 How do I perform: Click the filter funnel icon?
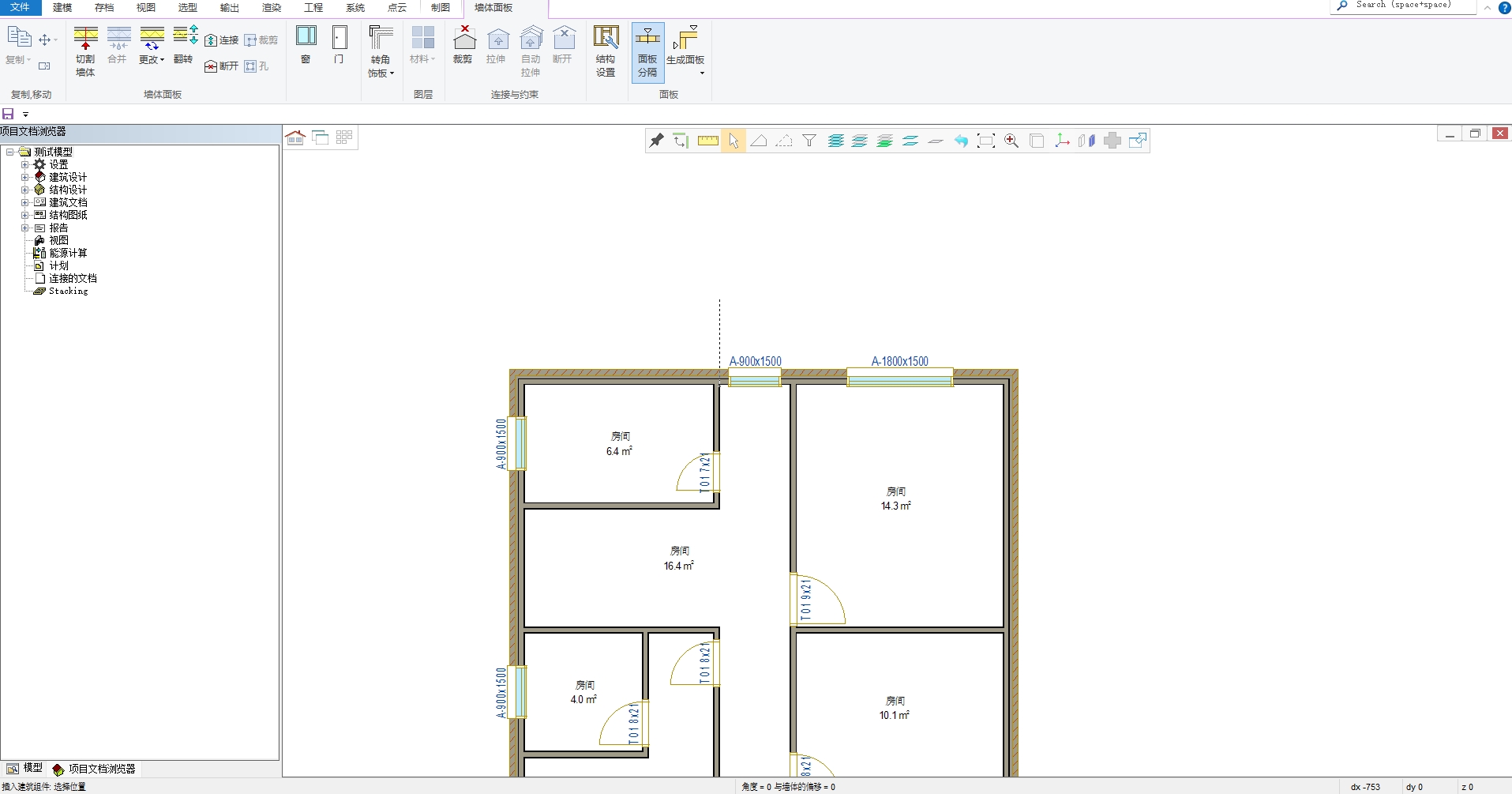(809, 141)
